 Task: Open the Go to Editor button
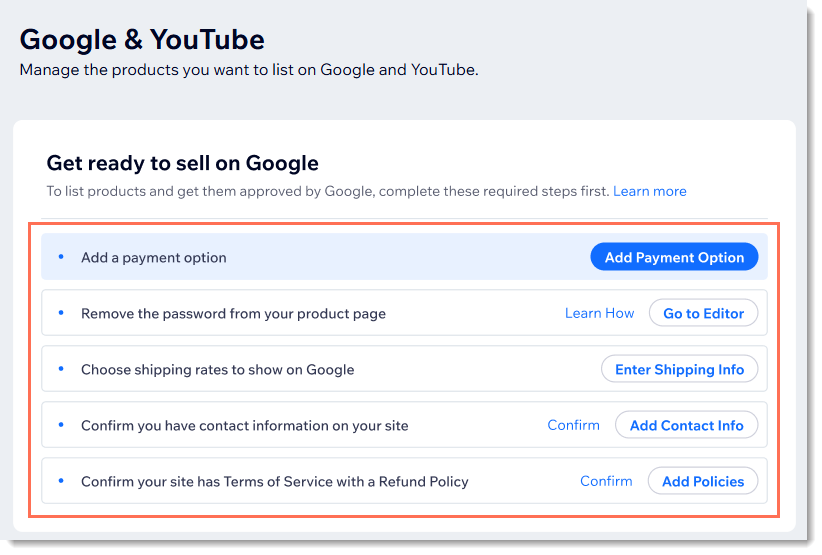pos(703,313)
